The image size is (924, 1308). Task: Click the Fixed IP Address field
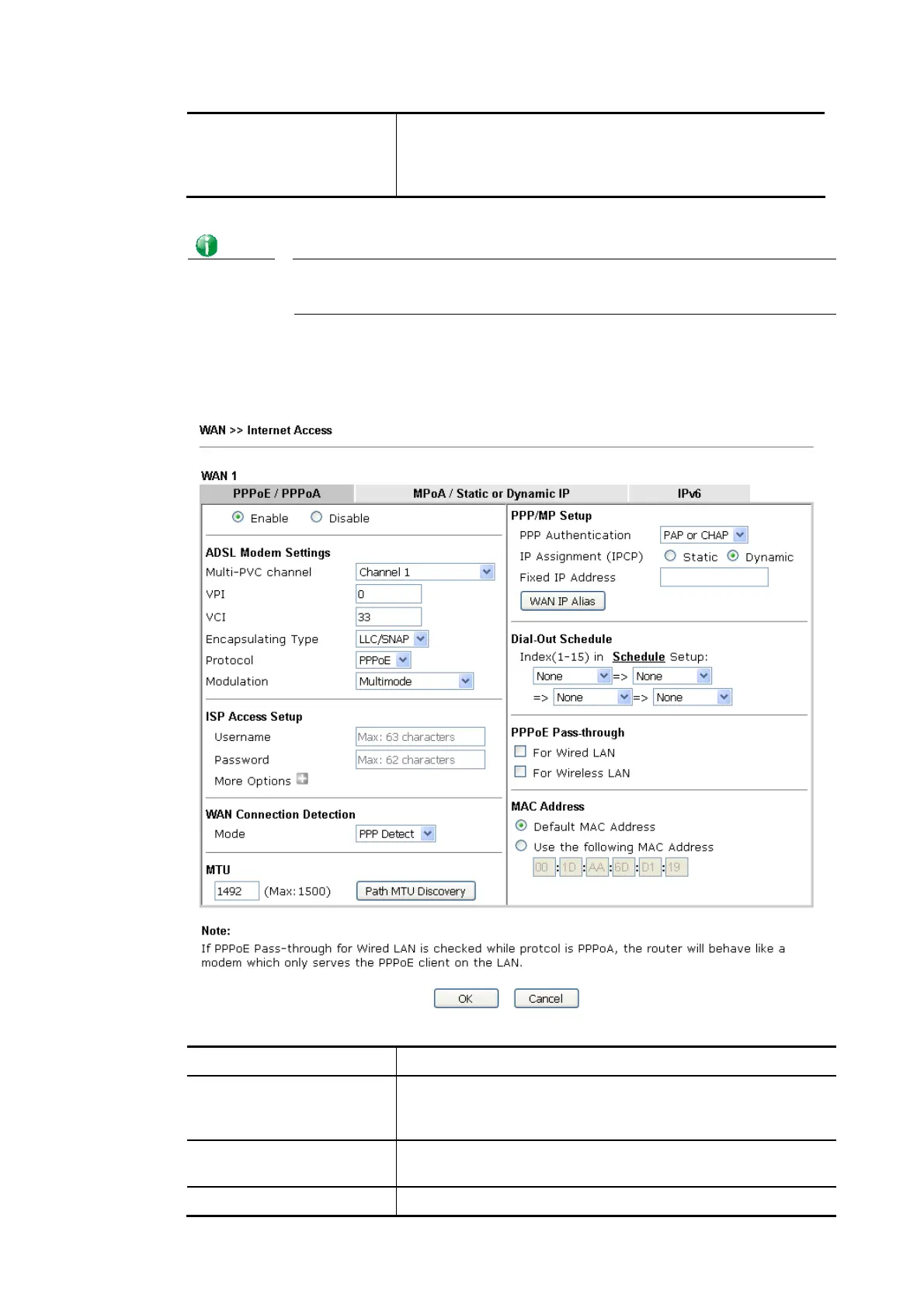pyautogui.click(x=714, y=577)
